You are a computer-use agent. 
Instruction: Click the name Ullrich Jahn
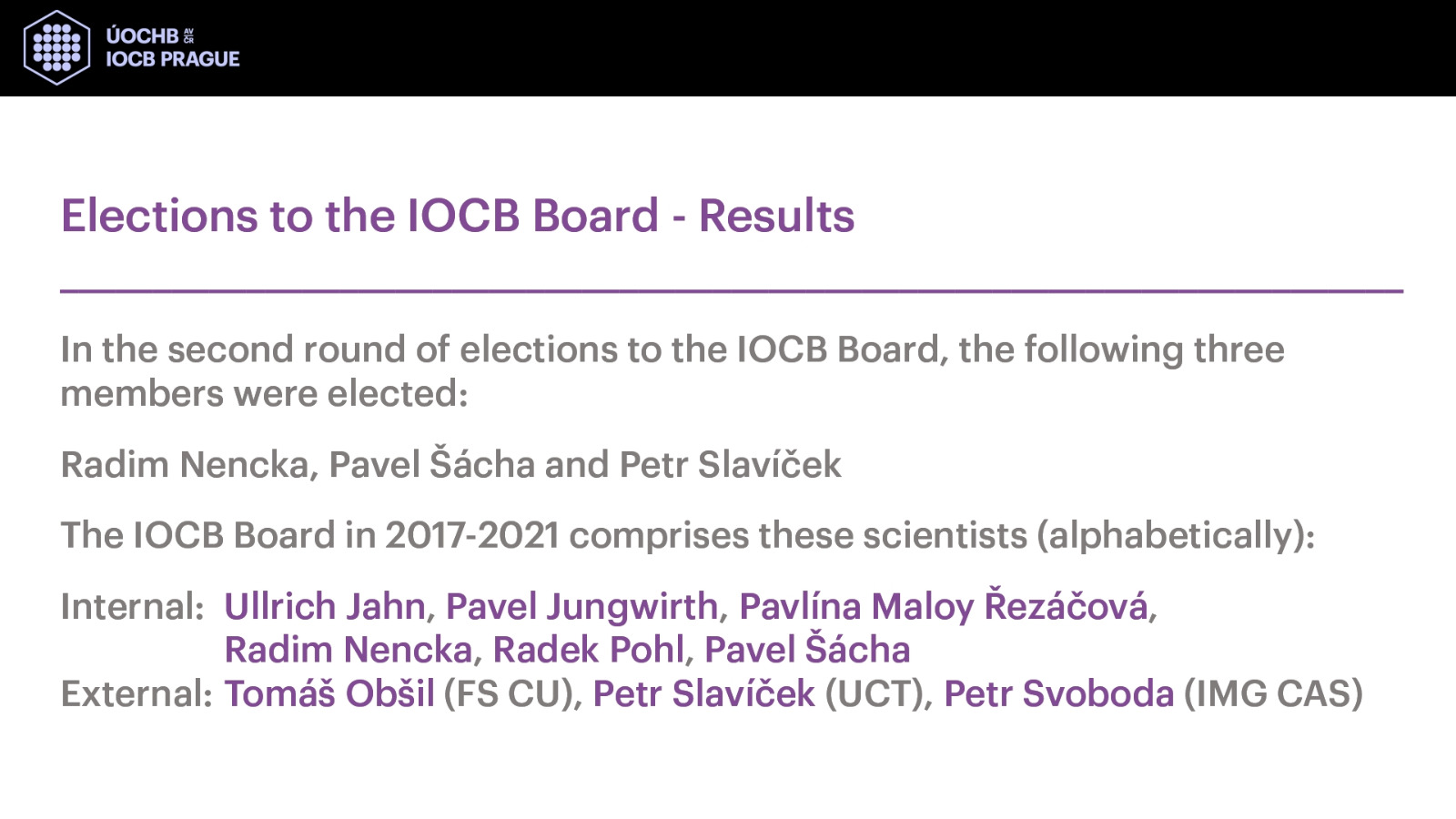pos(325,606)
